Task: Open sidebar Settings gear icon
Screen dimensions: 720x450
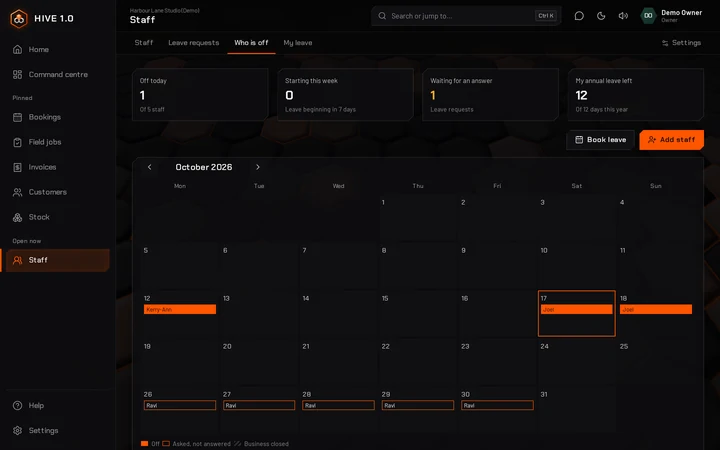Action: click(17, 430)
